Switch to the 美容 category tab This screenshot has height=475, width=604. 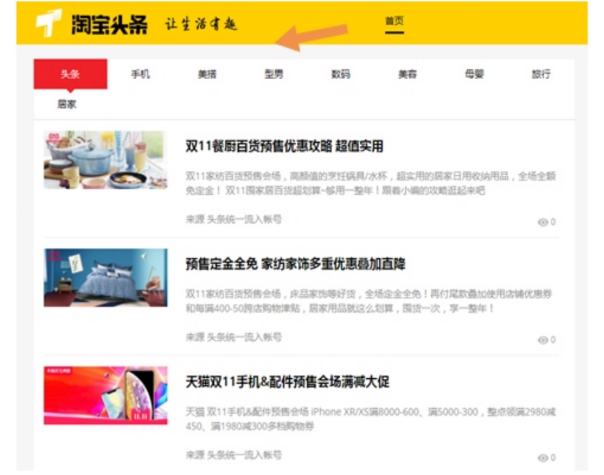pos(408,74)
